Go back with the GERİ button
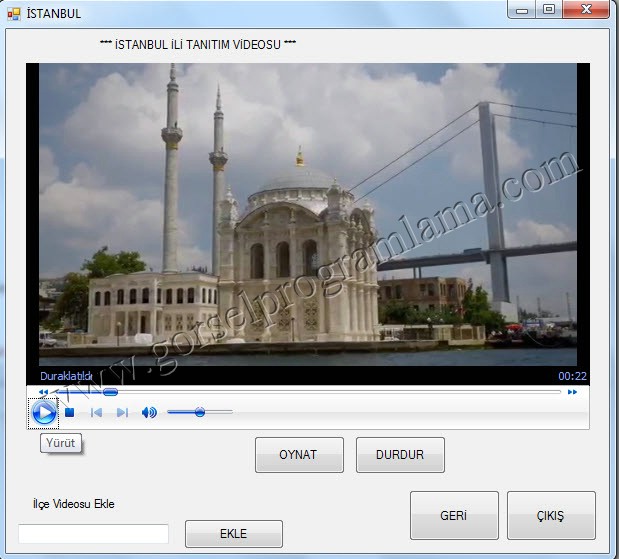The height and width of the screenshot is (559, 619). [x=454, y=516]
